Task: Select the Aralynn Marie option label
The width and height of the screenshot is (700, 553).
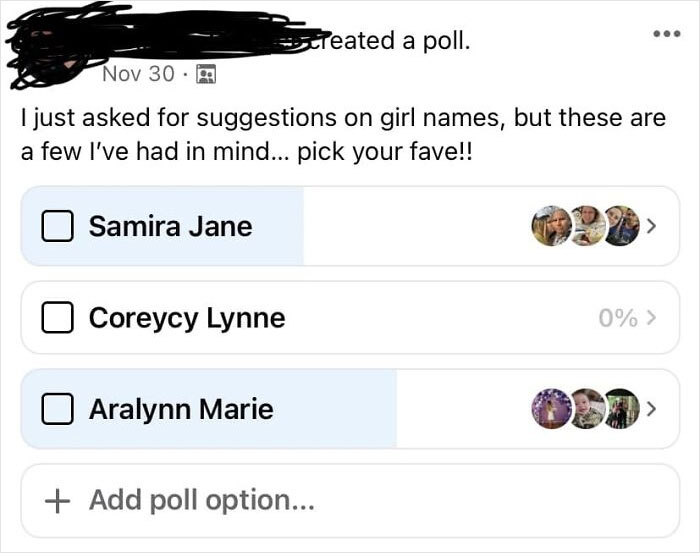Action: [181, 410]
